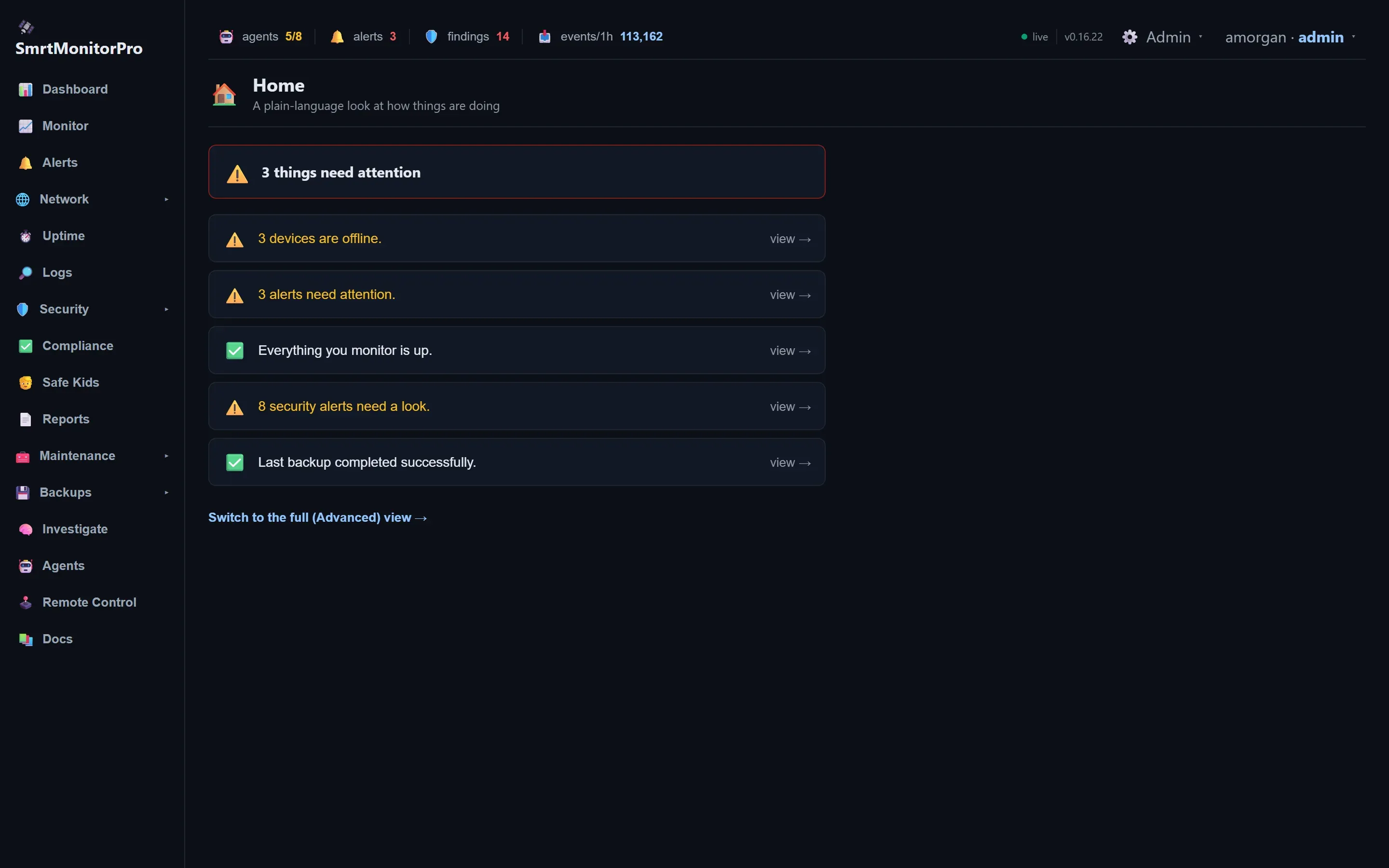
Task: Open the amorgan admin user dropdown
Action: pos(1290,37)
